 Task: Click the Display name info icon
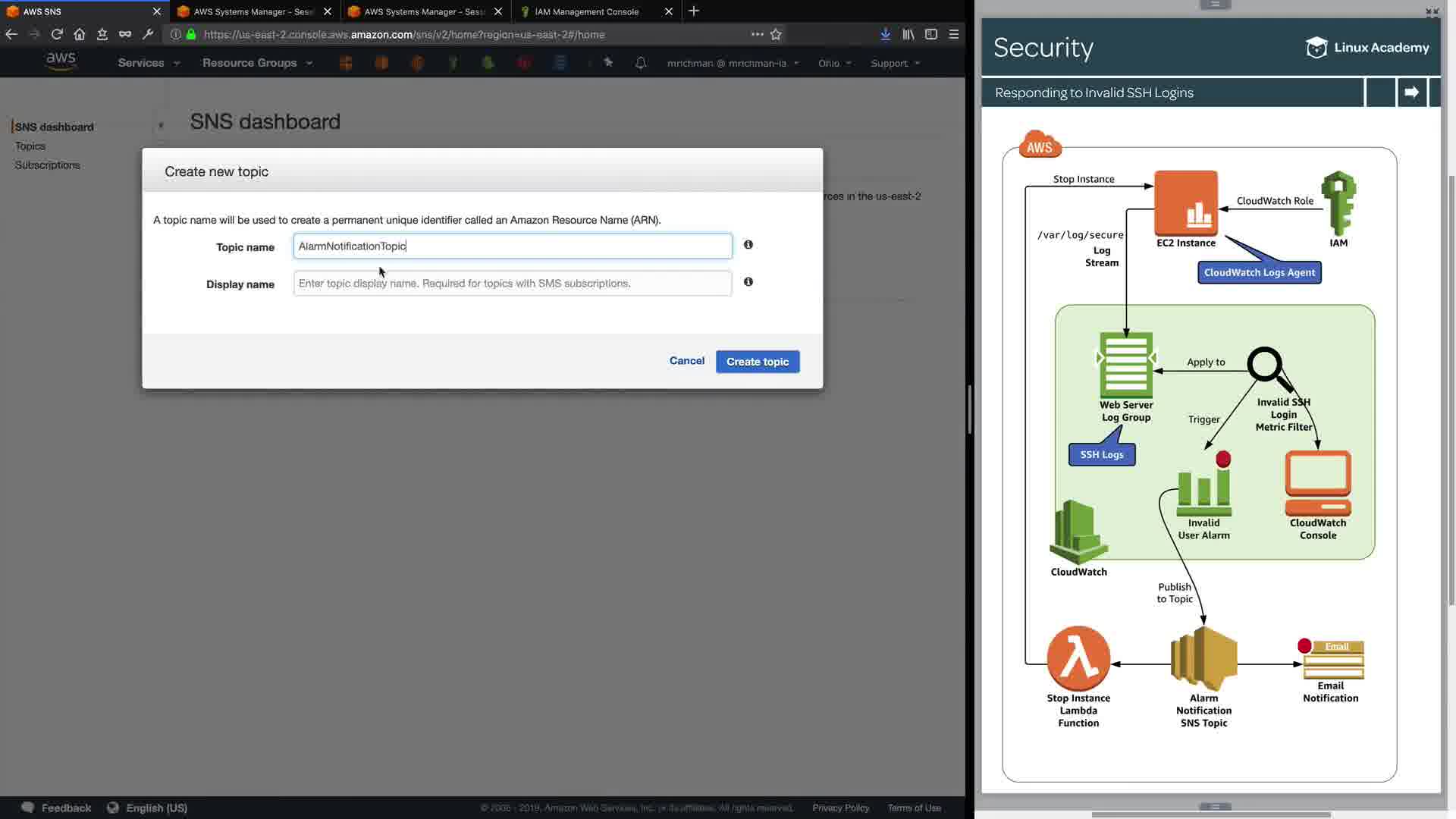(748, 282)
